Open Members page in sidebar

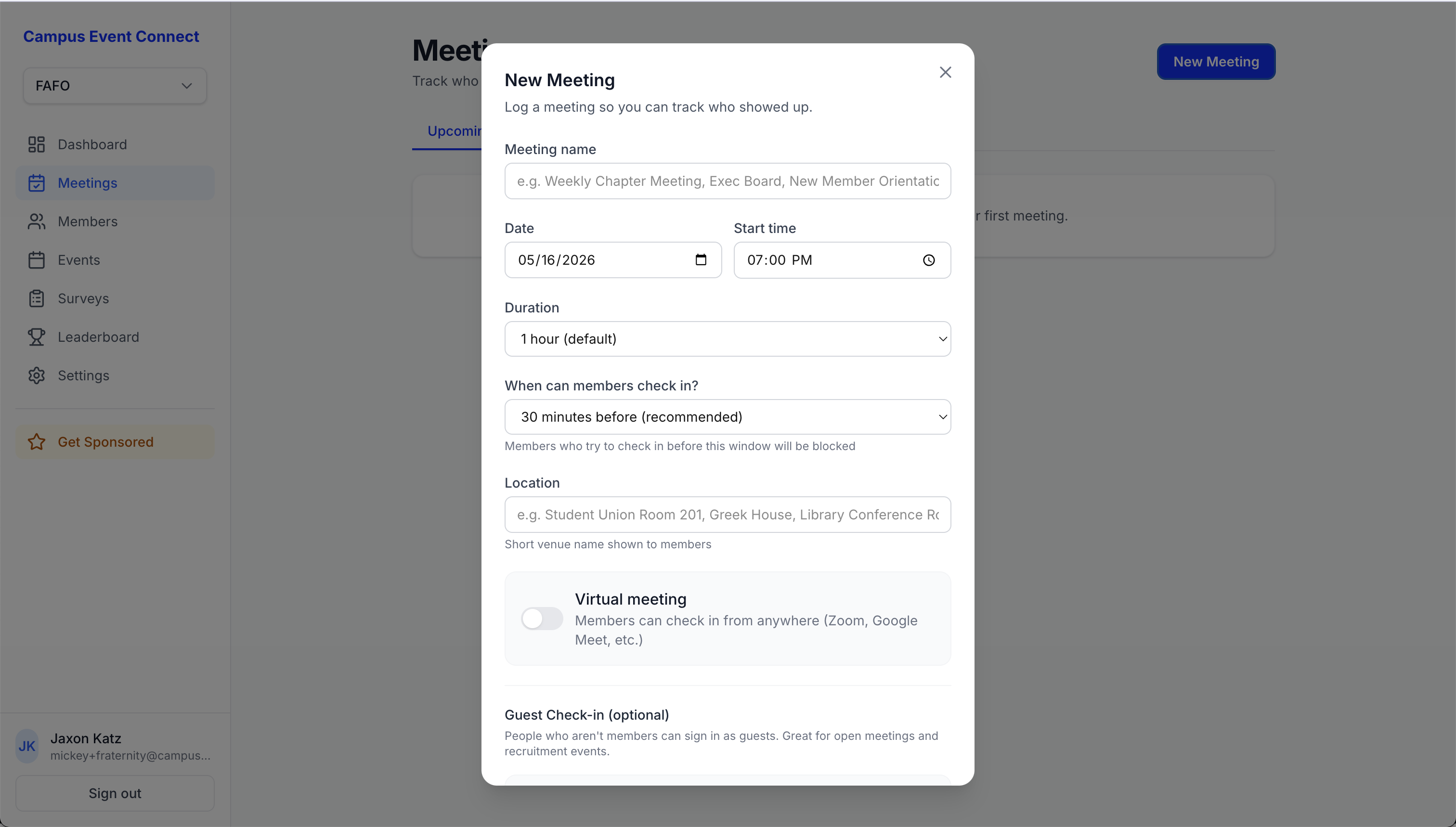click(115, 221)
